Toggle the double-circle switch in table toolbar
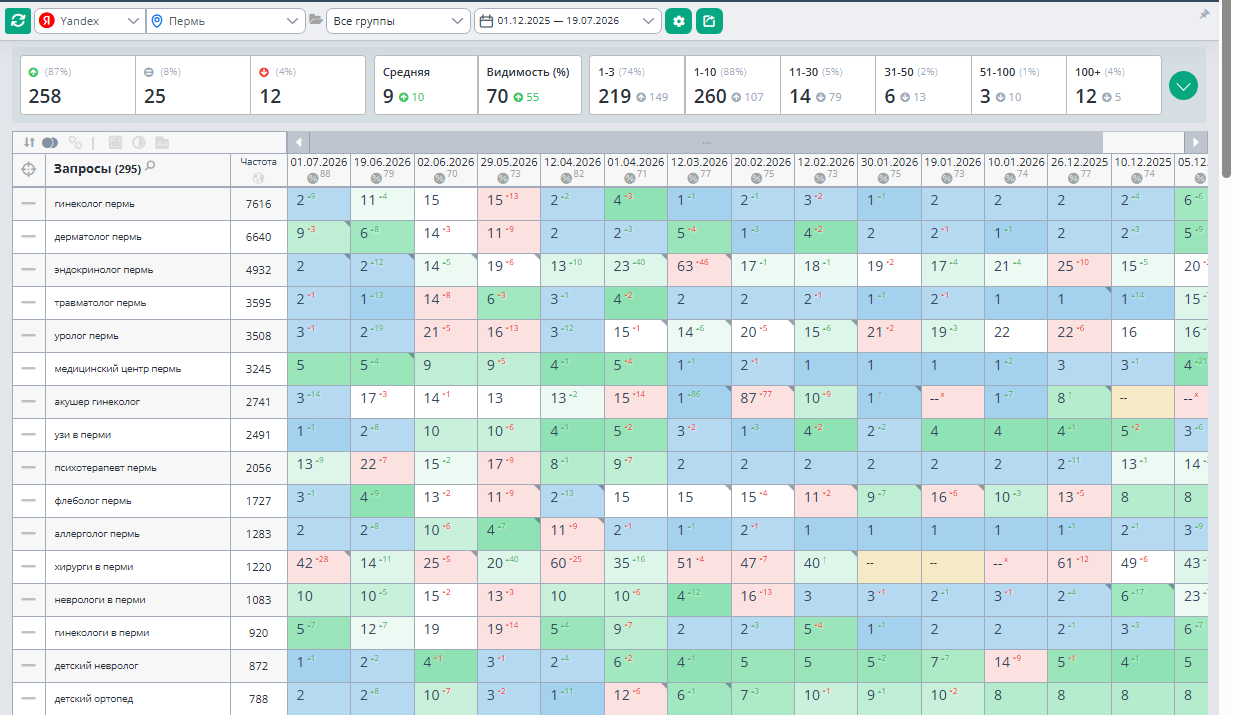 50,142
